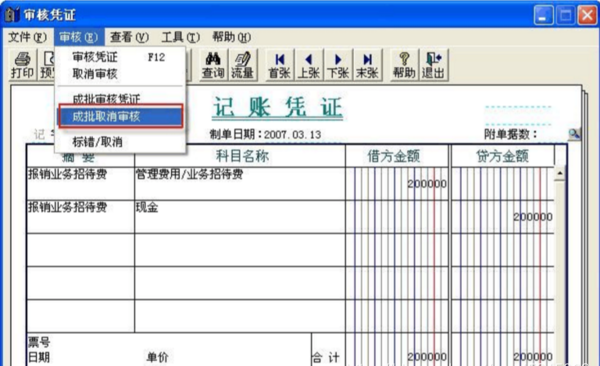Click the magnifier icon beside 附单据数
Screen dimensions: 600x366
point(574,134)
